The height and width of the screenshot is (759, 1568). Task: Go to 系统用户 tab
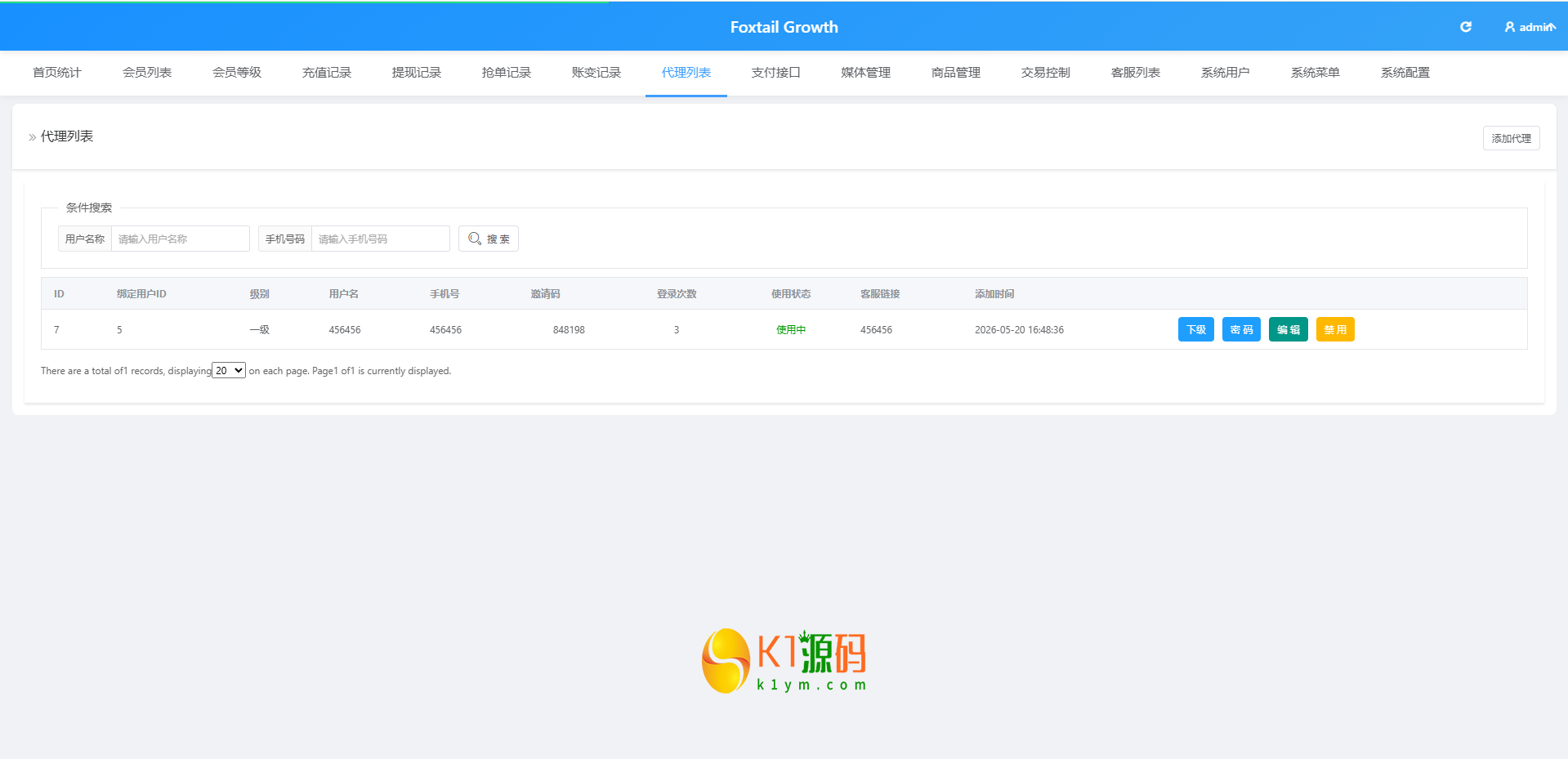(x=1226, y=73)
